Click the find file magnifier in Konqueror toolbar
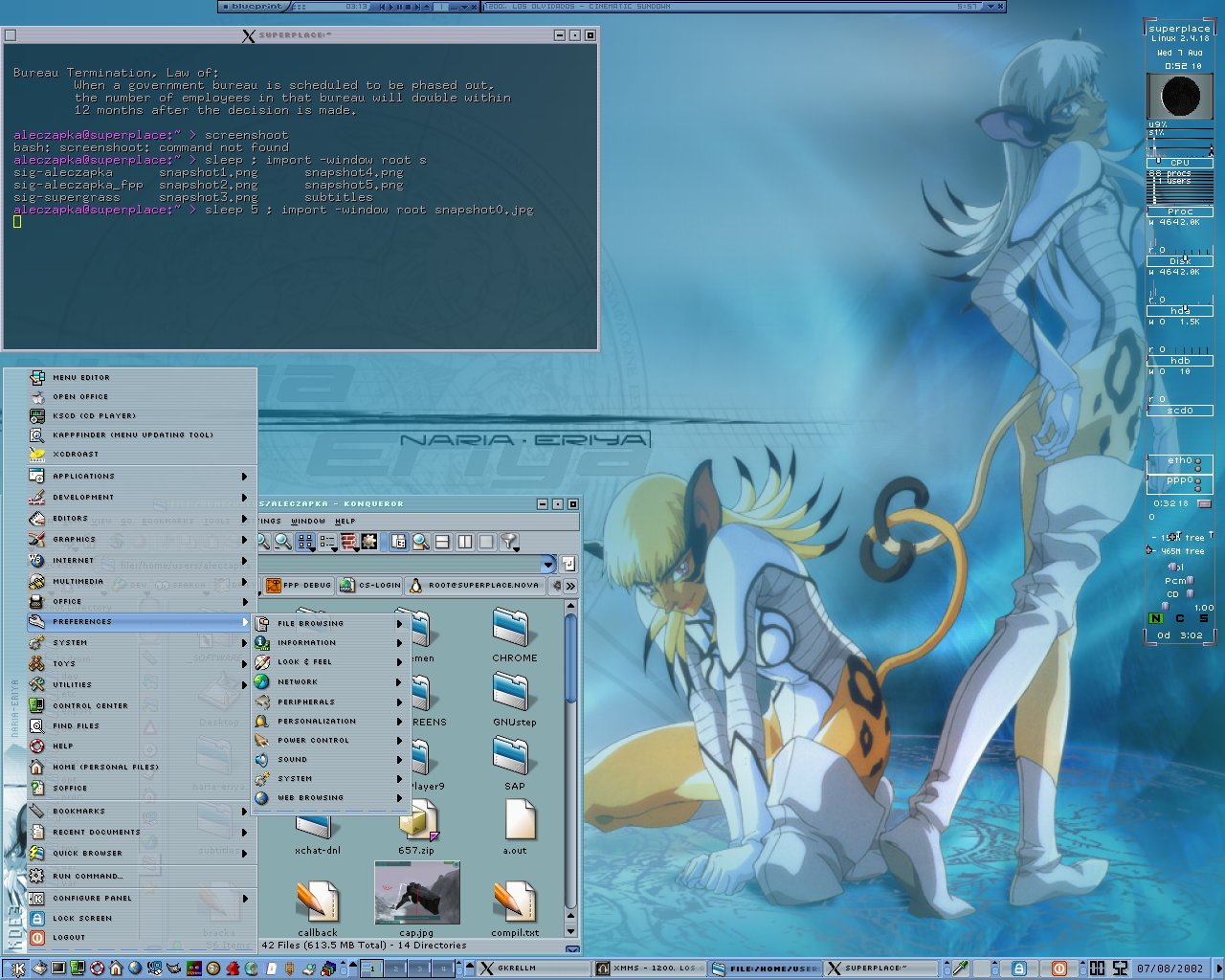This screenshot has width=1225, height=980. (x=421, y=542)
